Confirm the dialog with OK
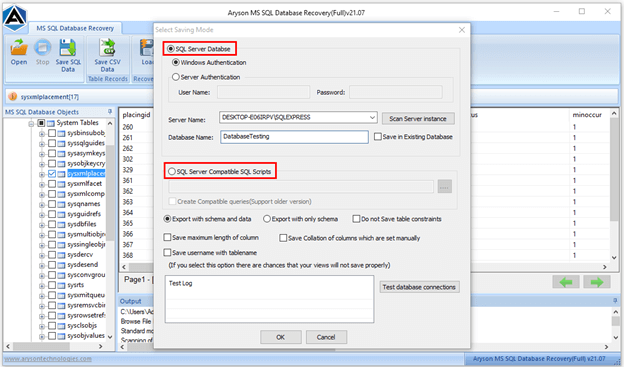The height and width of the screenshot is (367, 624). pos(281,337)
